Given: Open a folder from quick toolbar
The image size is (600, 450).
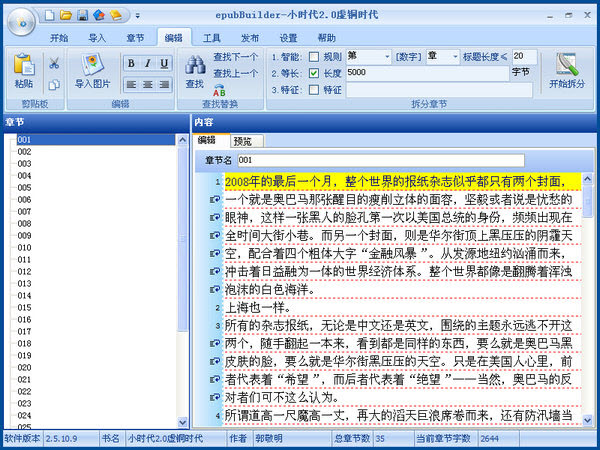Looking at the screenshot, I should pos(66,15).
